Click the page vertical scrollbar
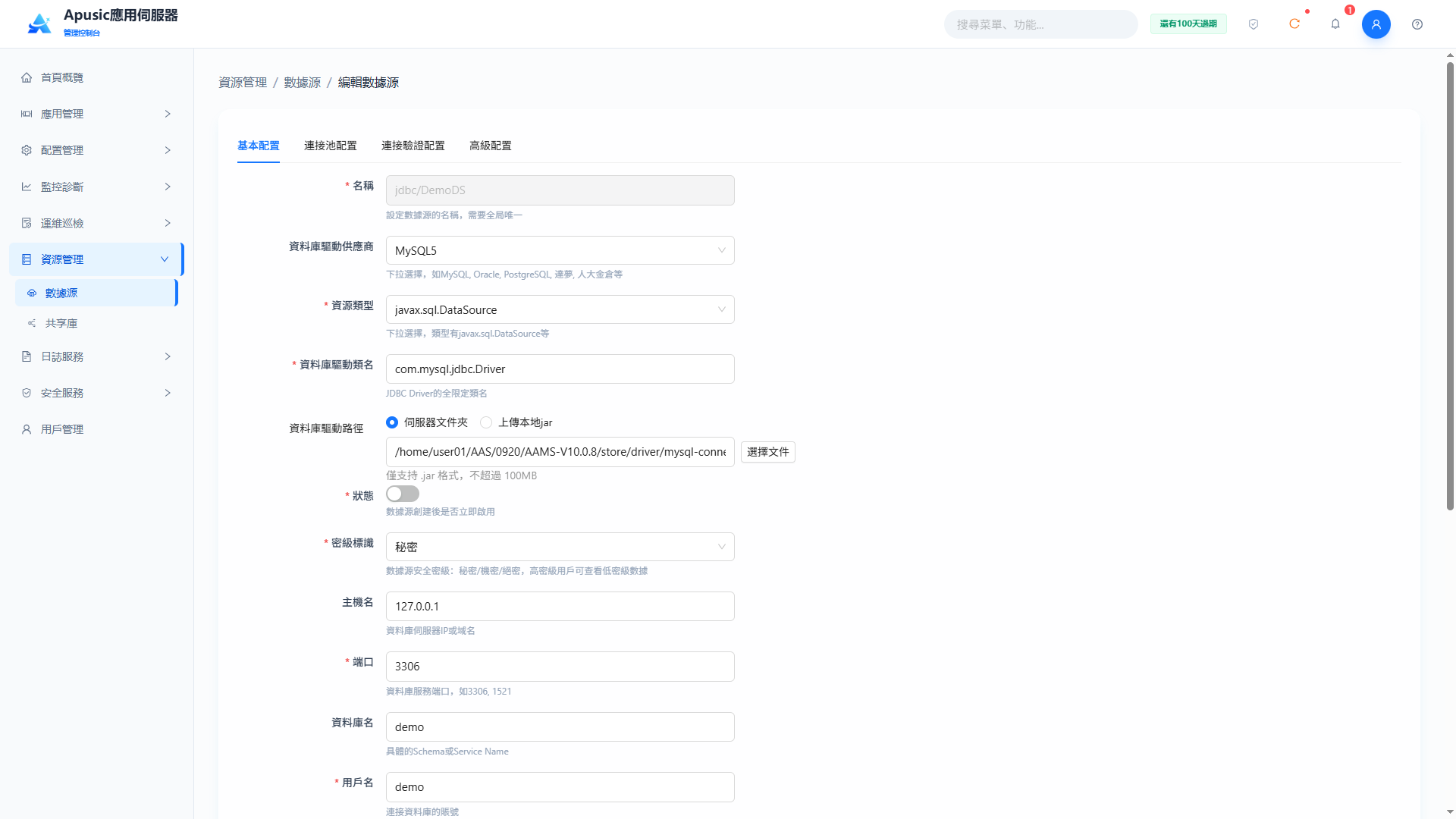The width and height of the screenshot is (1456, 819). 1450,287
